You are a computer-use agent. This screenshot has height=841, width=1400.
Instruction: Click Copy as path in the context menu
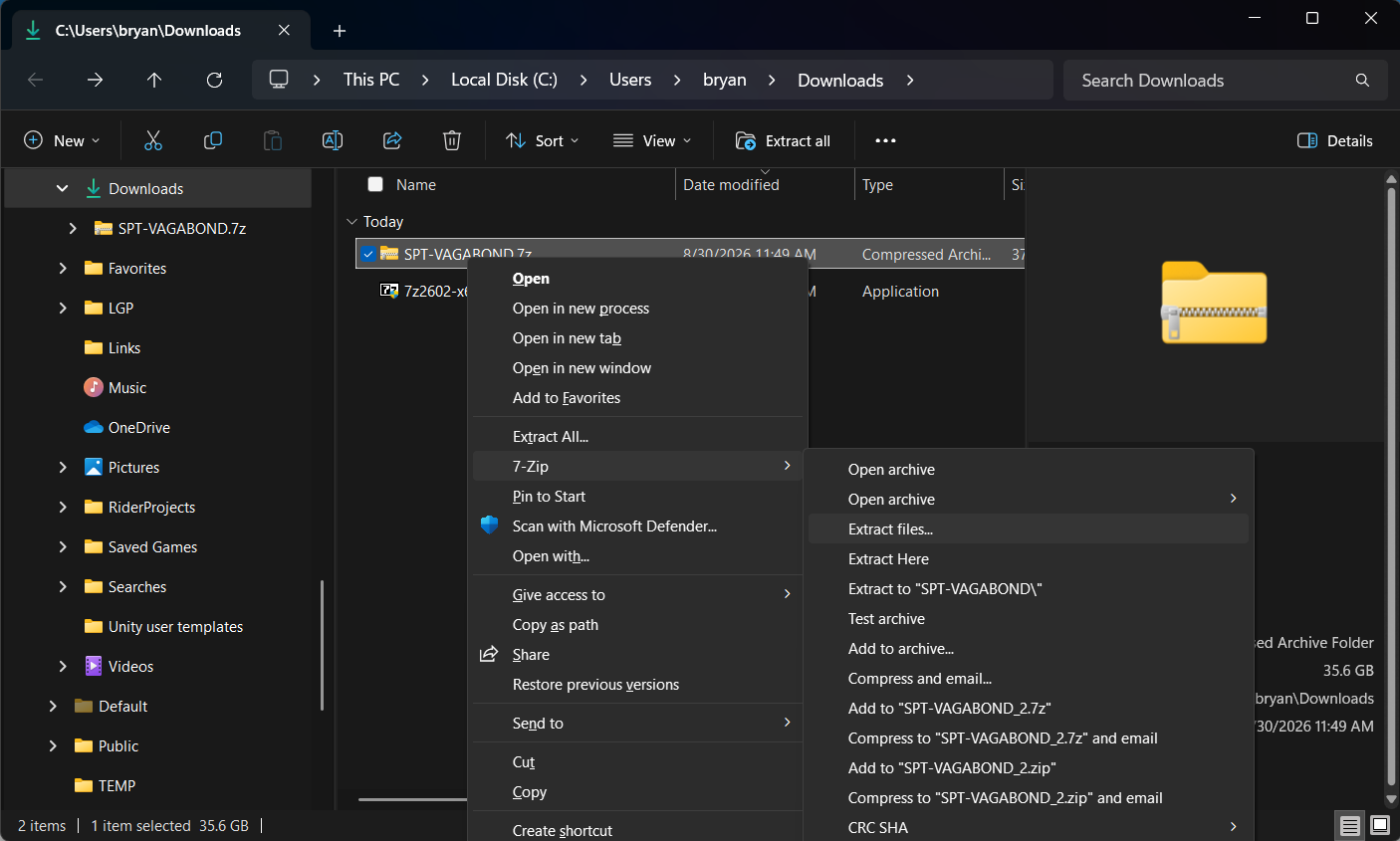click(637, 625)
